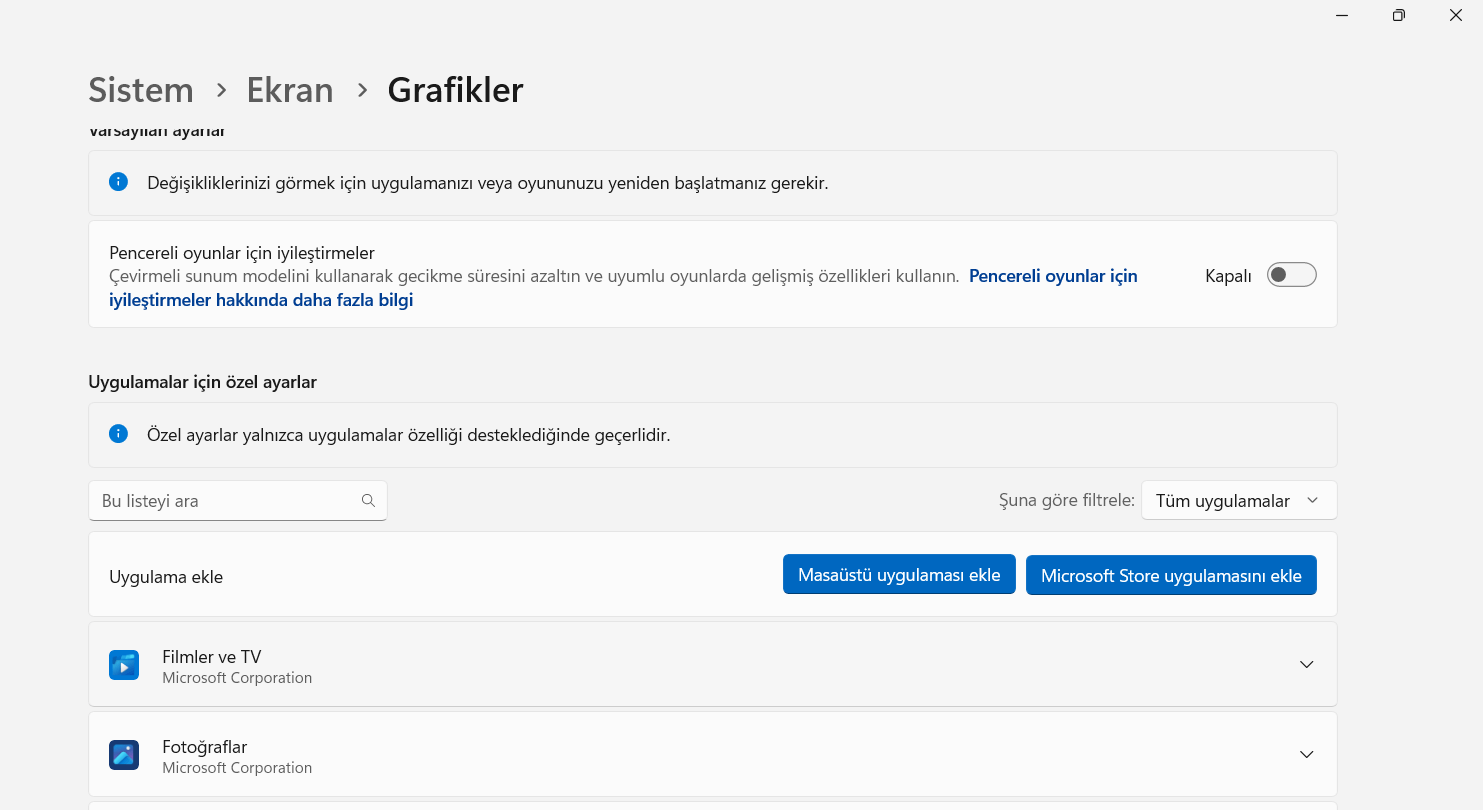The image size is (1483, 810).
Task: Restore down the Settings window
Action: [1399, 15]
